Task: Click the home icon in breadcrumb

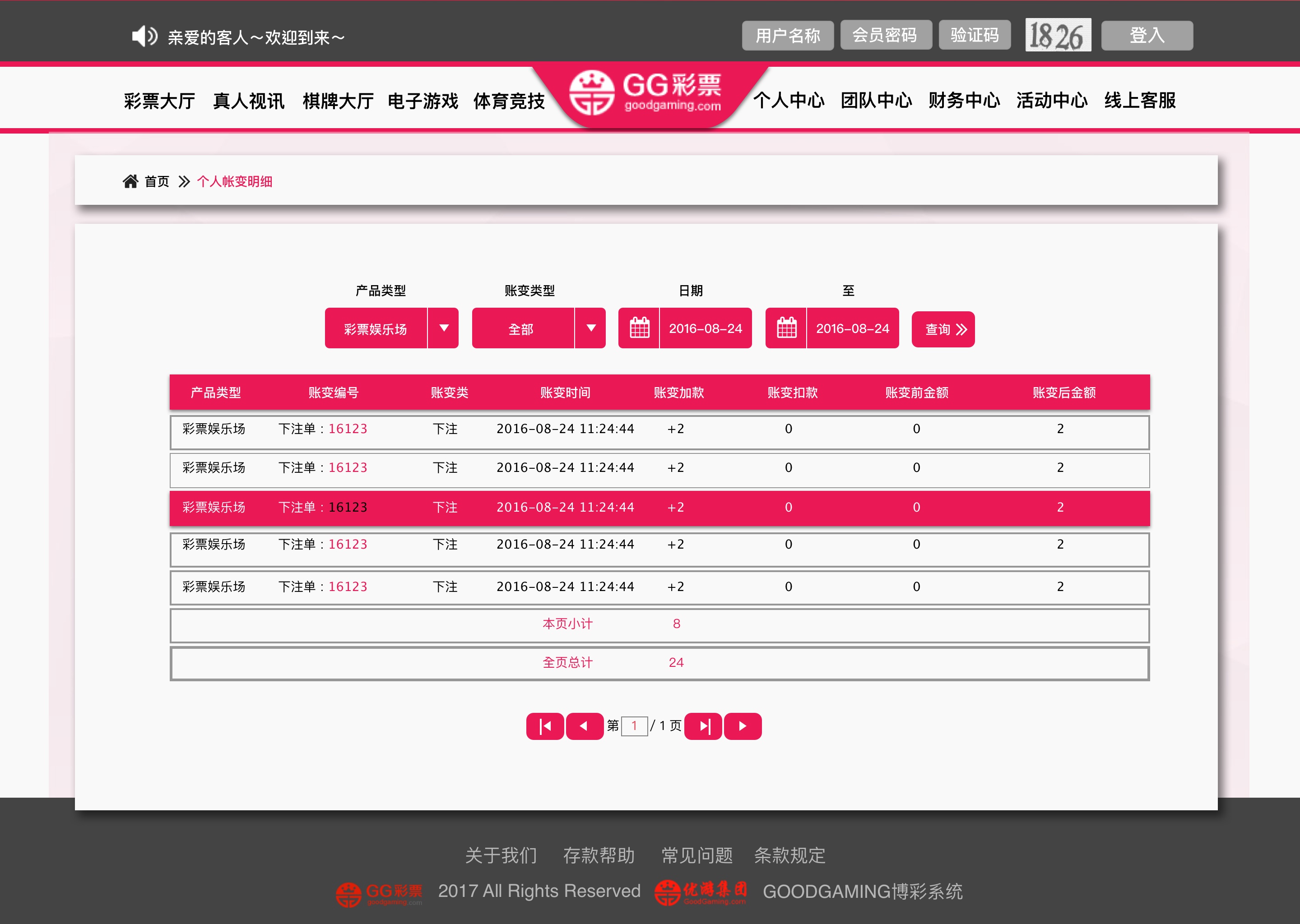Action: tap(130, 181)
